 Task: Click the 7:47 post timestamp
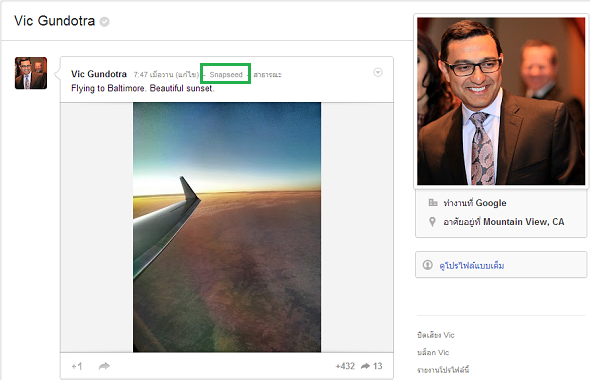(x=141, y=74)
